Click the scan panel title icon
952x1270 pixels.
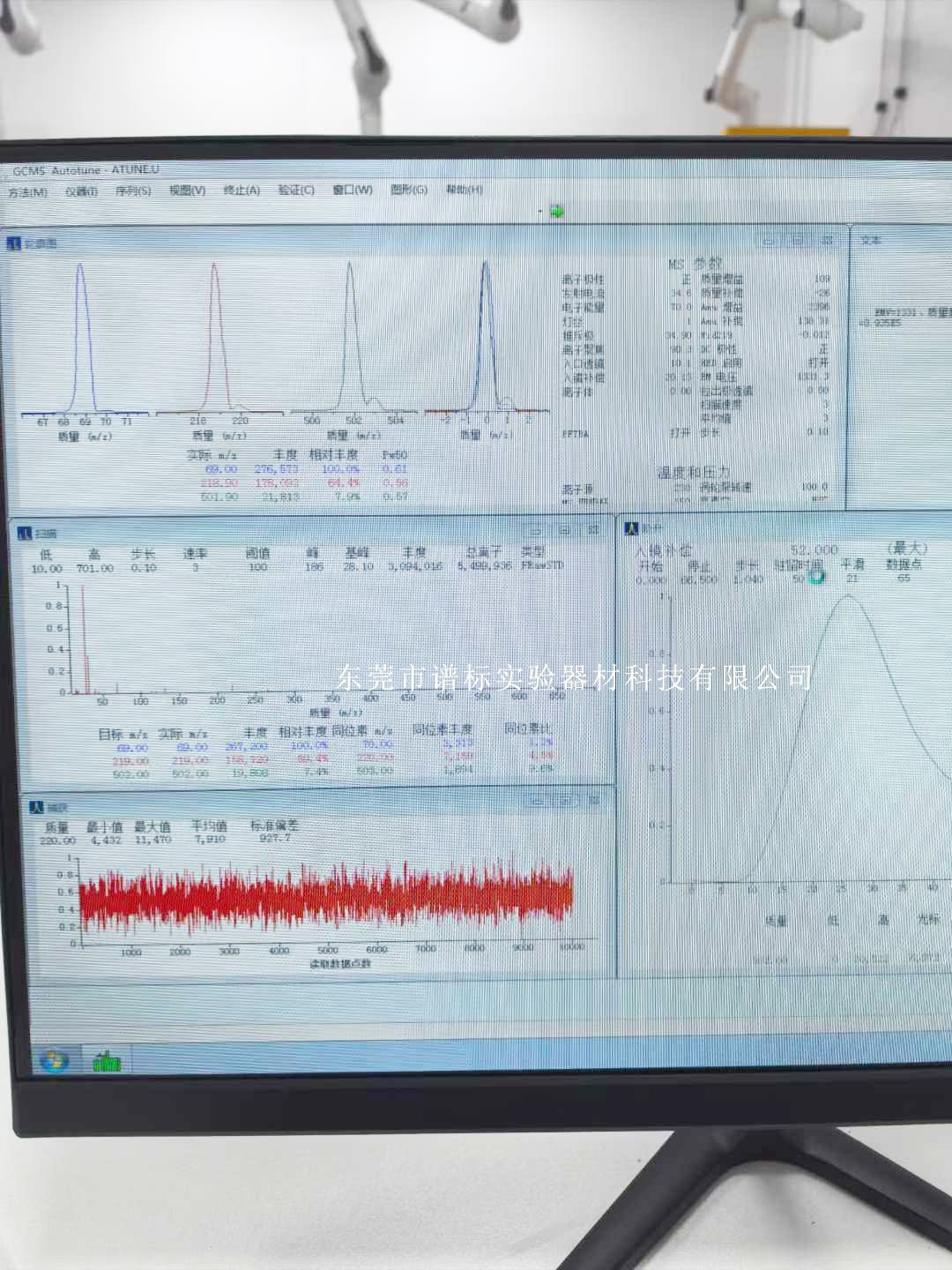click(x=26, y=534)
